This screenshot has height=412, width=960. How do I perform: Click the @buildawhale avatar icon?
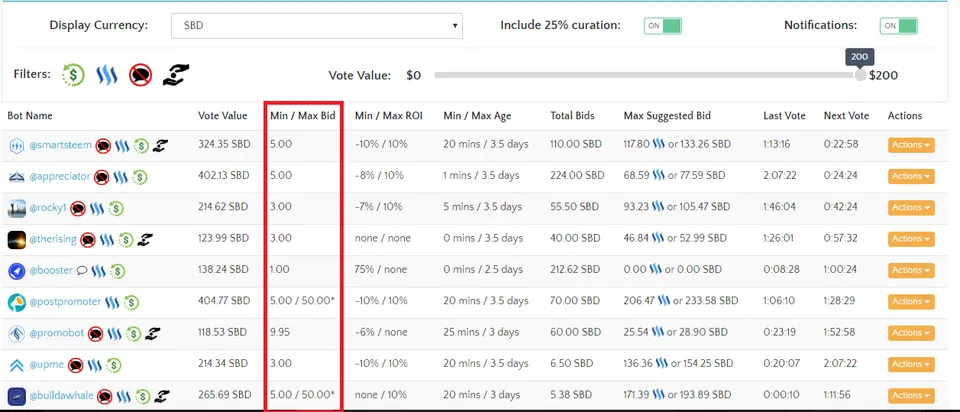[x=17, y=396]
